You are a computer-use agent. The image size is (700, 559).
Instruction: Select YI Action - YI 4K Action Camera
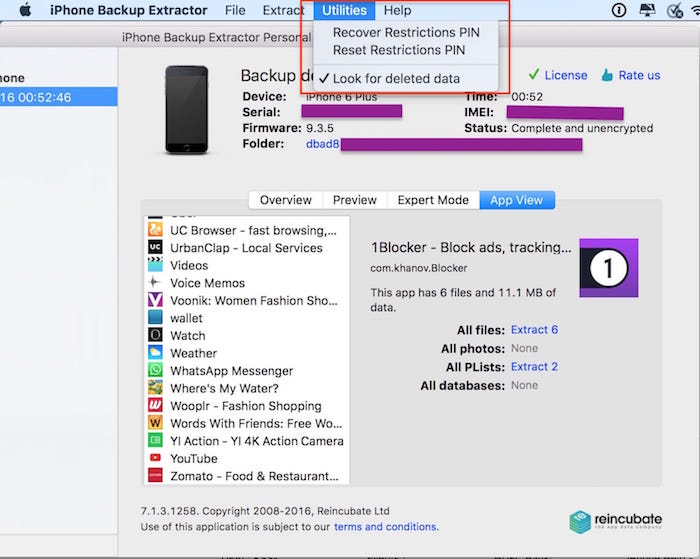pos(247,441)
